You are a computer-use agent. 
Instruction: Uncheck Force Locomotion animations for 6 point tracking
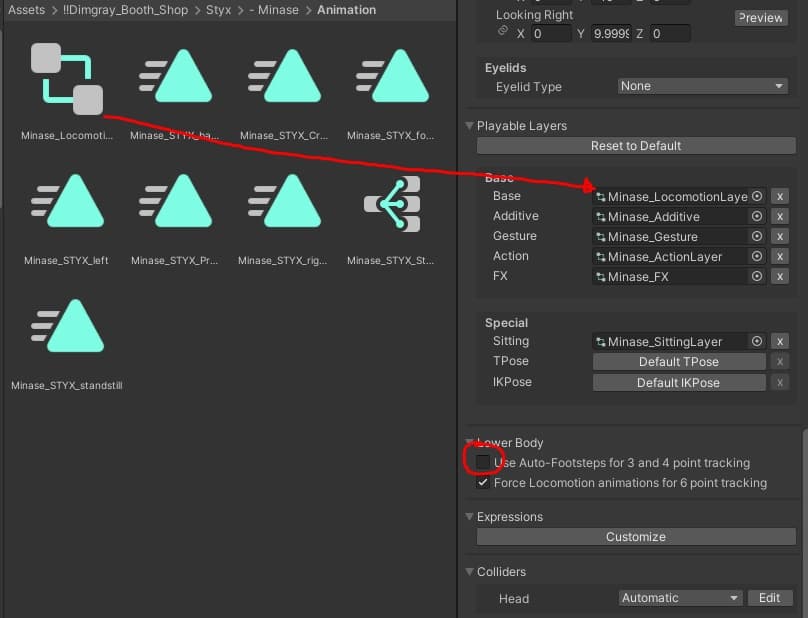pos(483,483)
